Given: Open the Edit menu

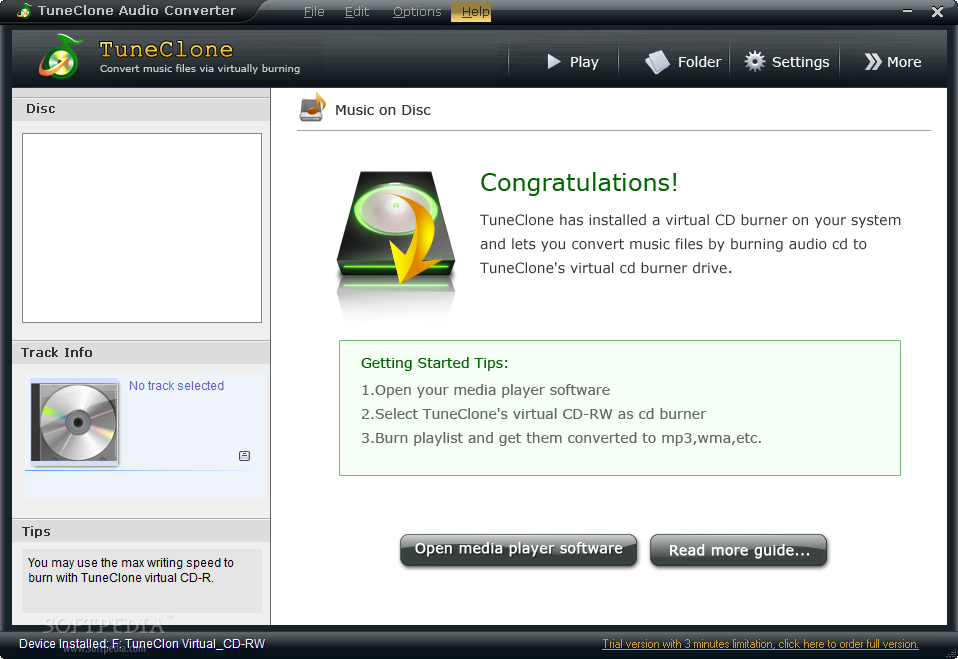Looking at the screenshot, I should click(357, 12).
